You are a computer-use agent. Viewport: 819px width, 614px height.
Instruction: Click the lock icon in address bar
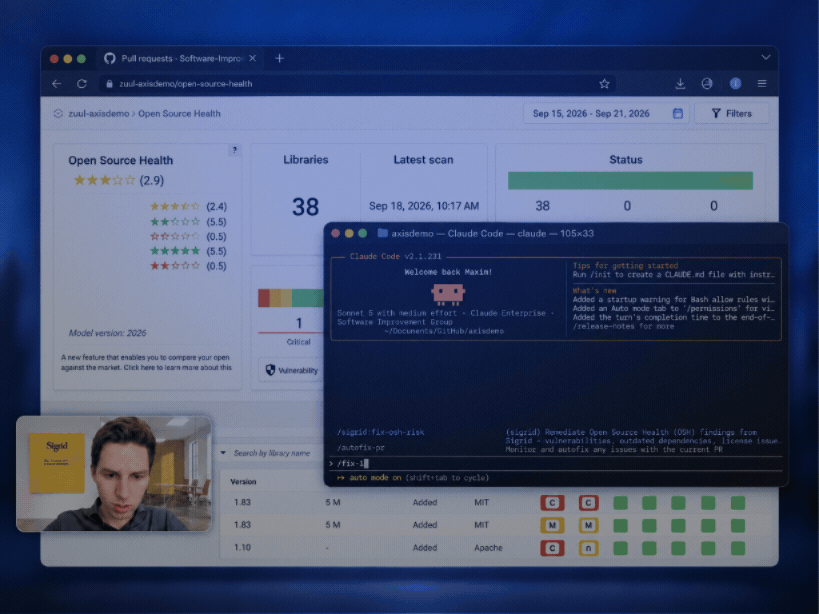109,84
